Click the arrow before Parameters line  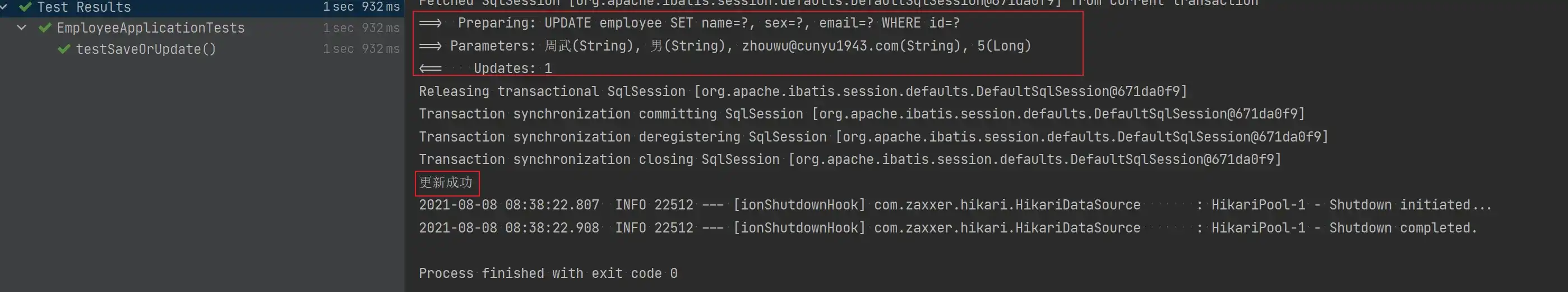click(431, 45)
